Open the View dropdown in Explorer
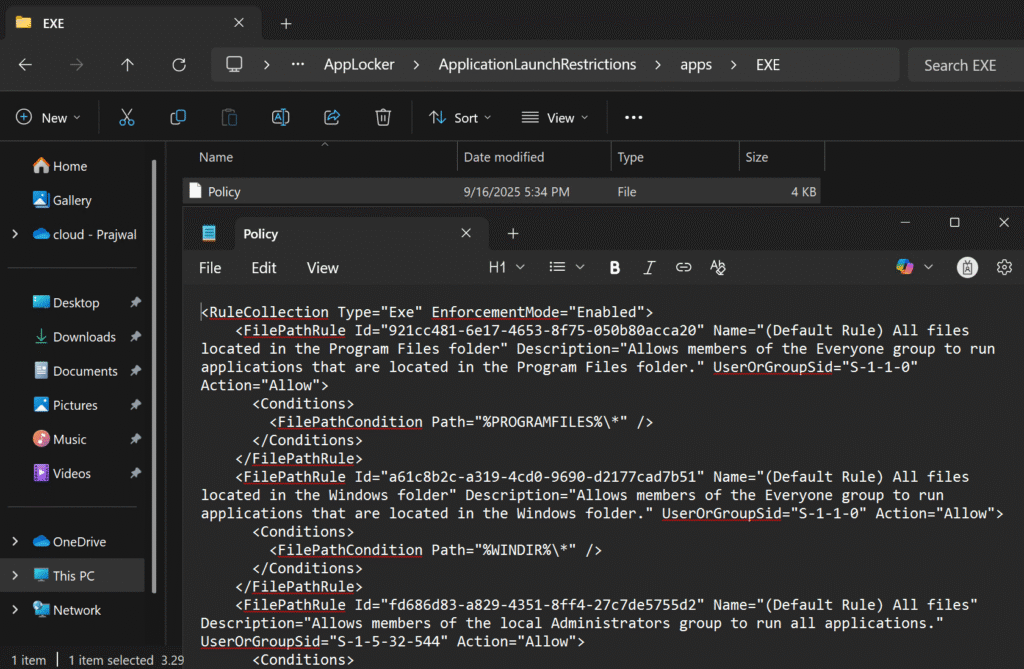This screenshot has height=669, width=1024. (x=555, y=118)
